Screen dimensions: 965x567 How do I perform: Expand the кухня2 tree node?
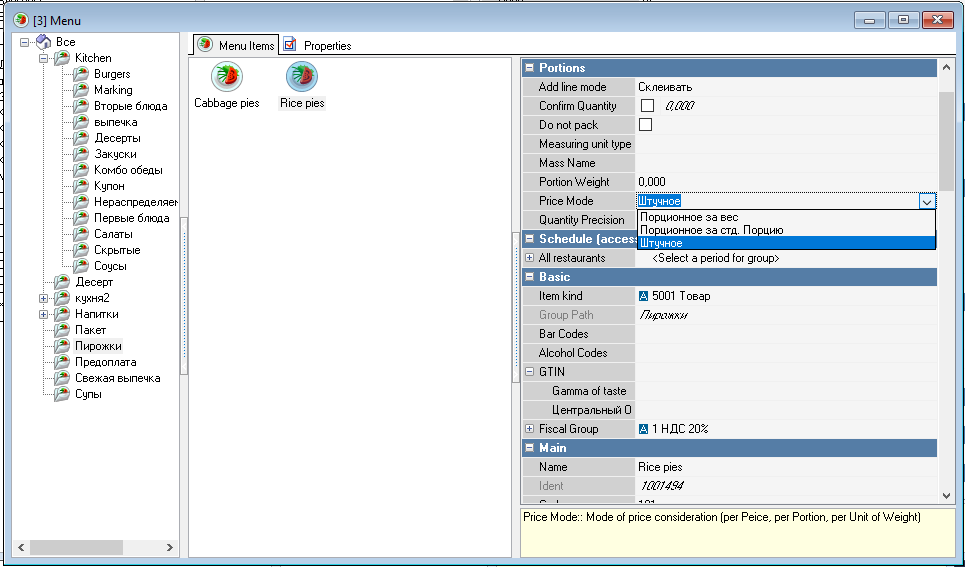[44, 298]
